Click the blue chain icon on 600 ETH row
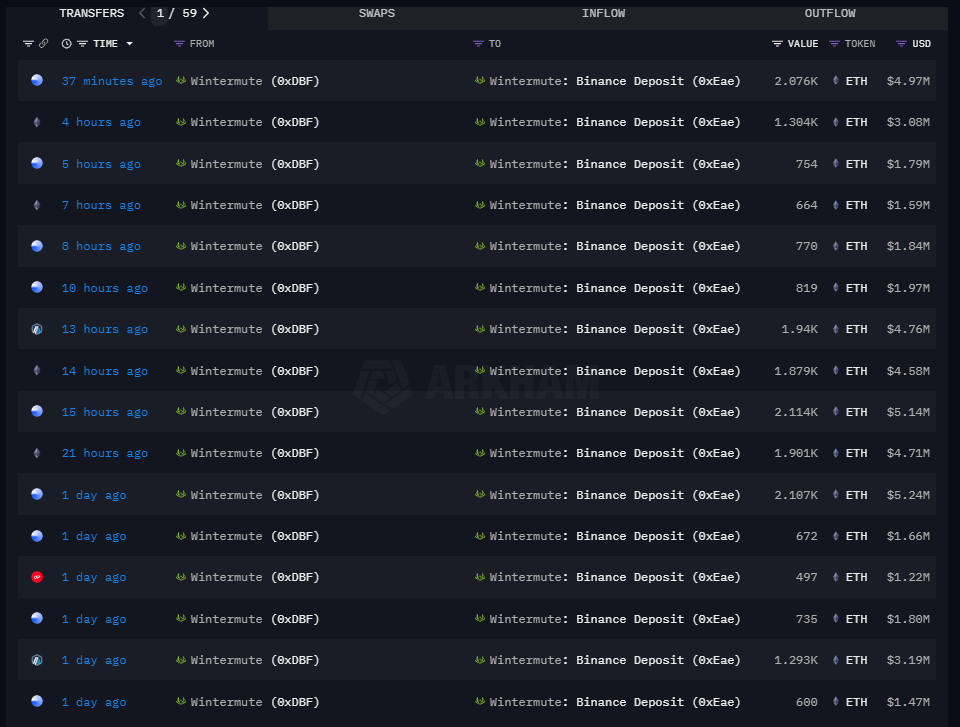This screenshot has width=960, height=727. click(37, 701)
